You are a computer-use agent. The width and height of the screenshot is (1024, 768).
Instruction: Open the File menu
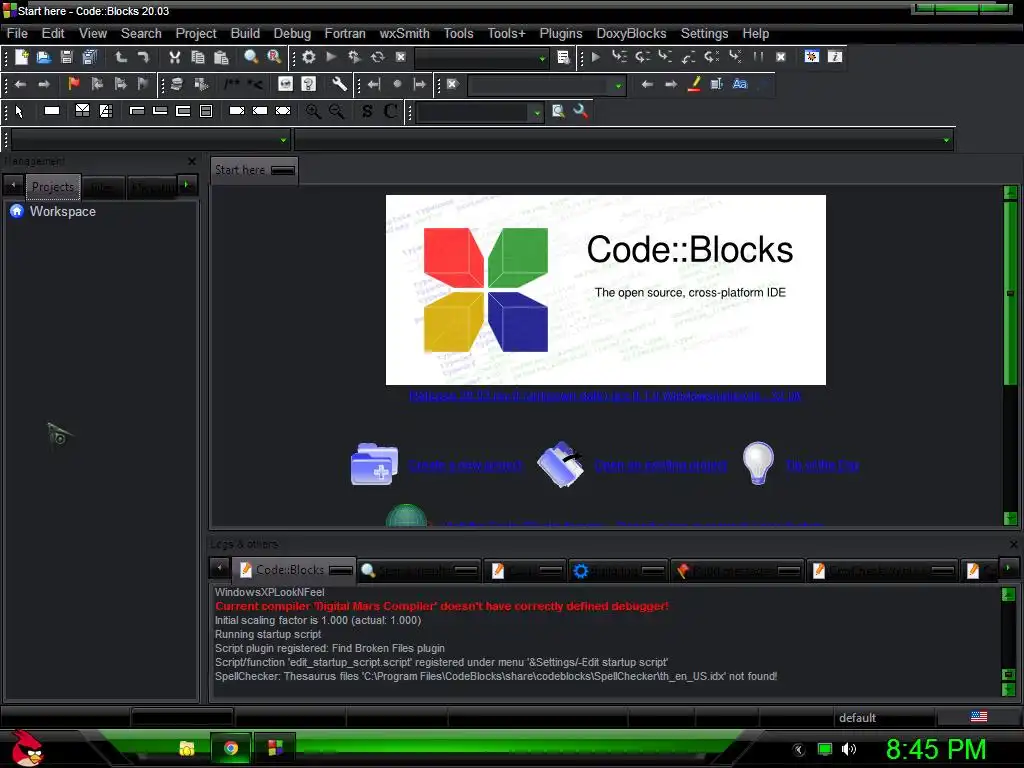(x=17, y=33)
